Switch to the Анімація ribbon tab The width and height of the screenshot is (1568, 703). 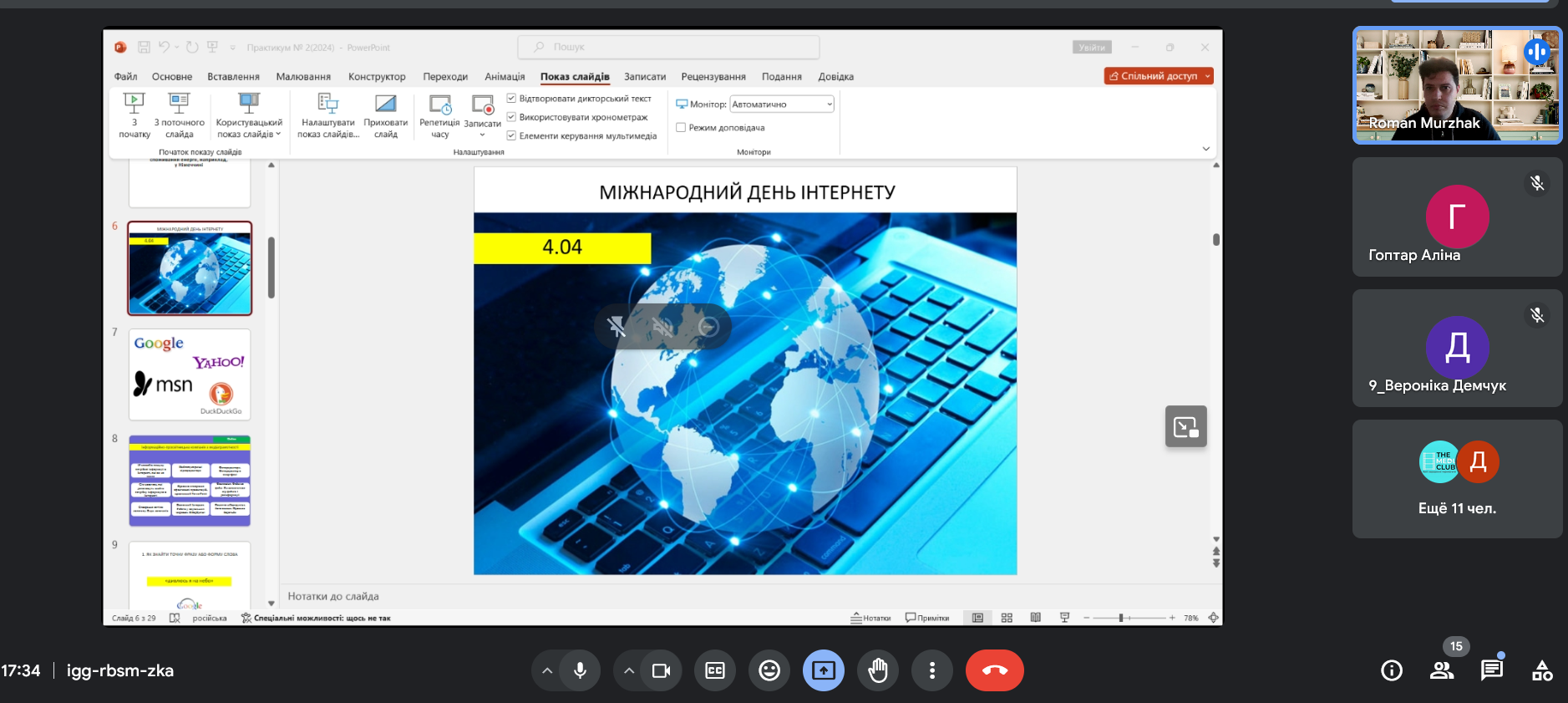coord(505,77)
